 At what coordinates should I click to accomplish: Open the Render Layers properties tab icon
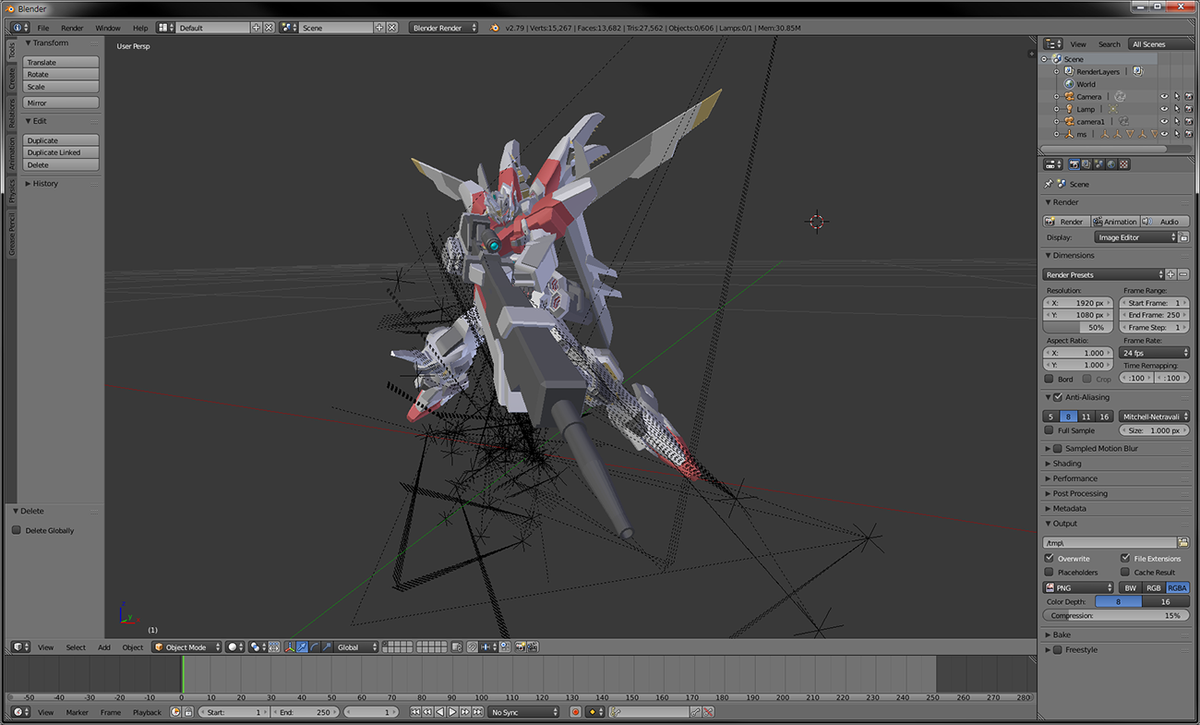(x=1086, y=164)
